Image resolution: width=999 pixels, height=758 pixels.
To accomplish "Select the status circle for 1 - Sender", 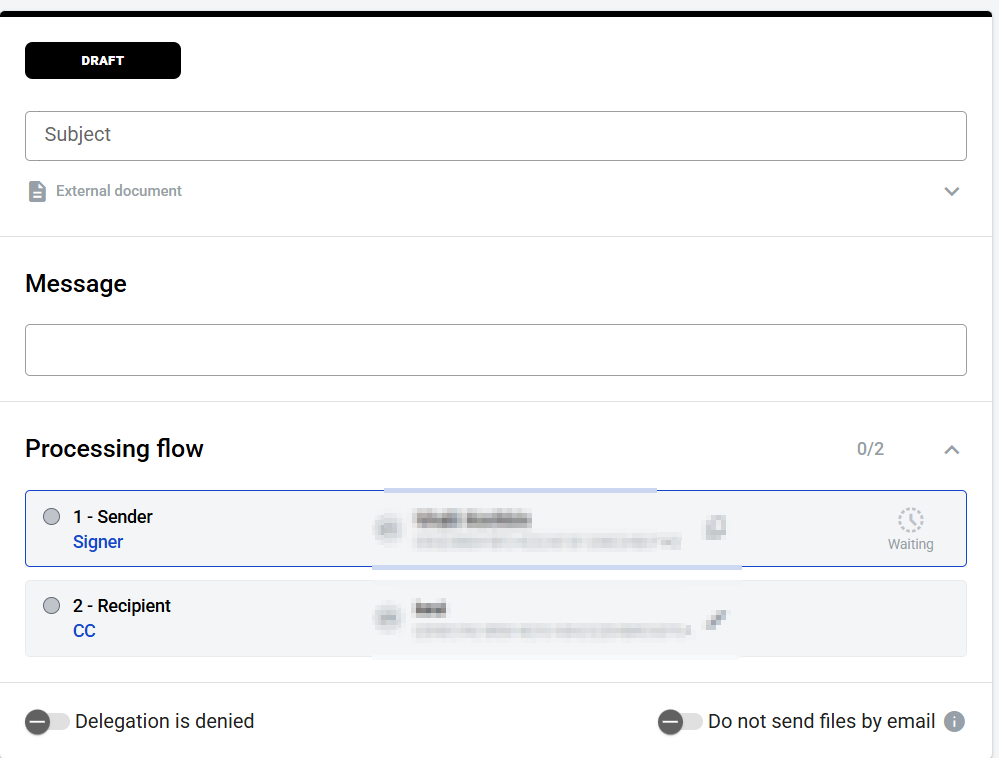I will tap(52, 517).
